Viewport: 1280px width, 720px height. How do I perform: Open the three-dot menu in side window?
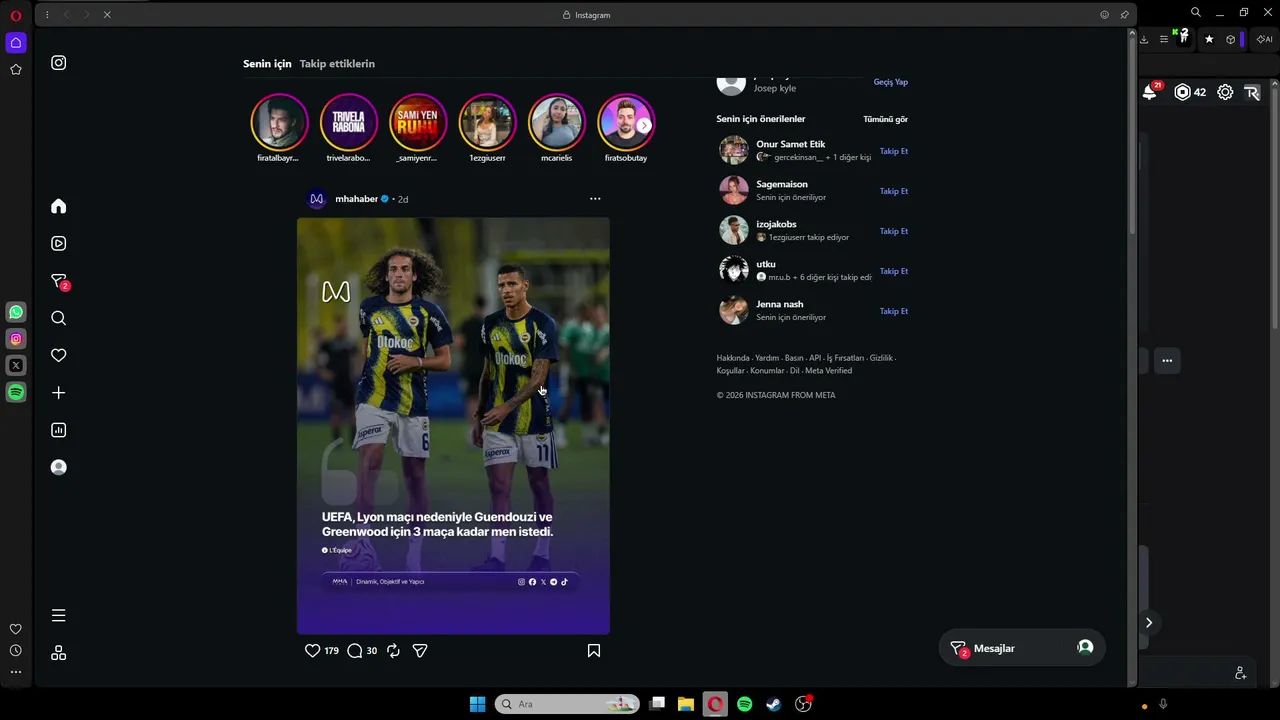click(1167, 360)
